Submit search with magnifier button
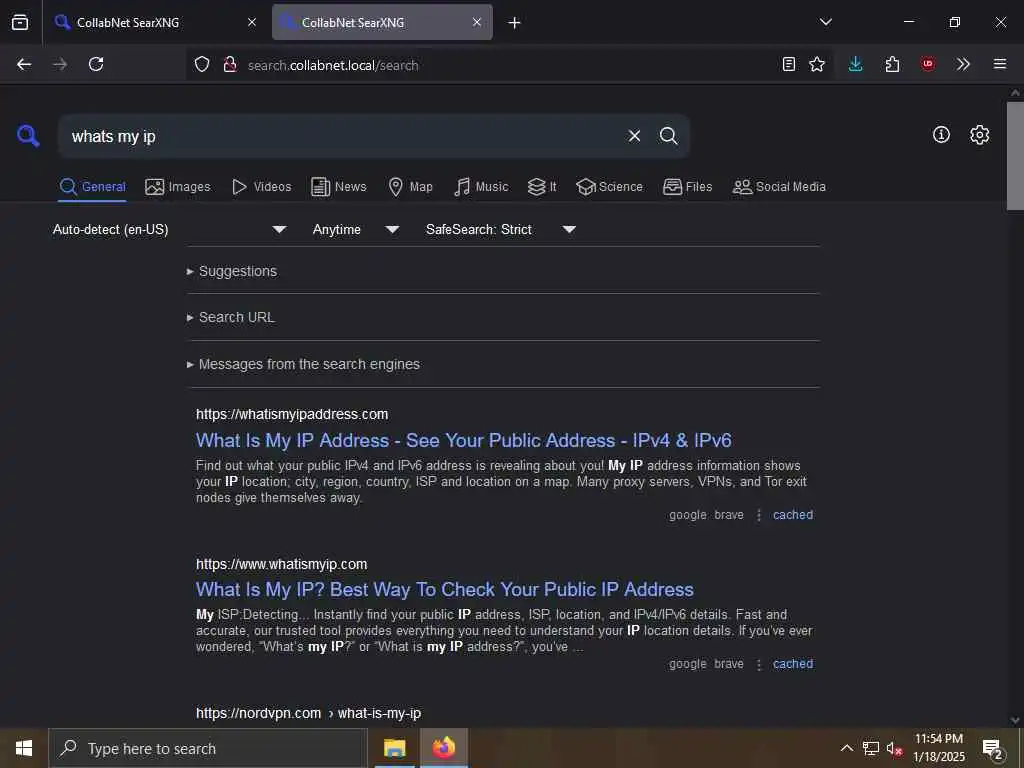 (668, 136)
